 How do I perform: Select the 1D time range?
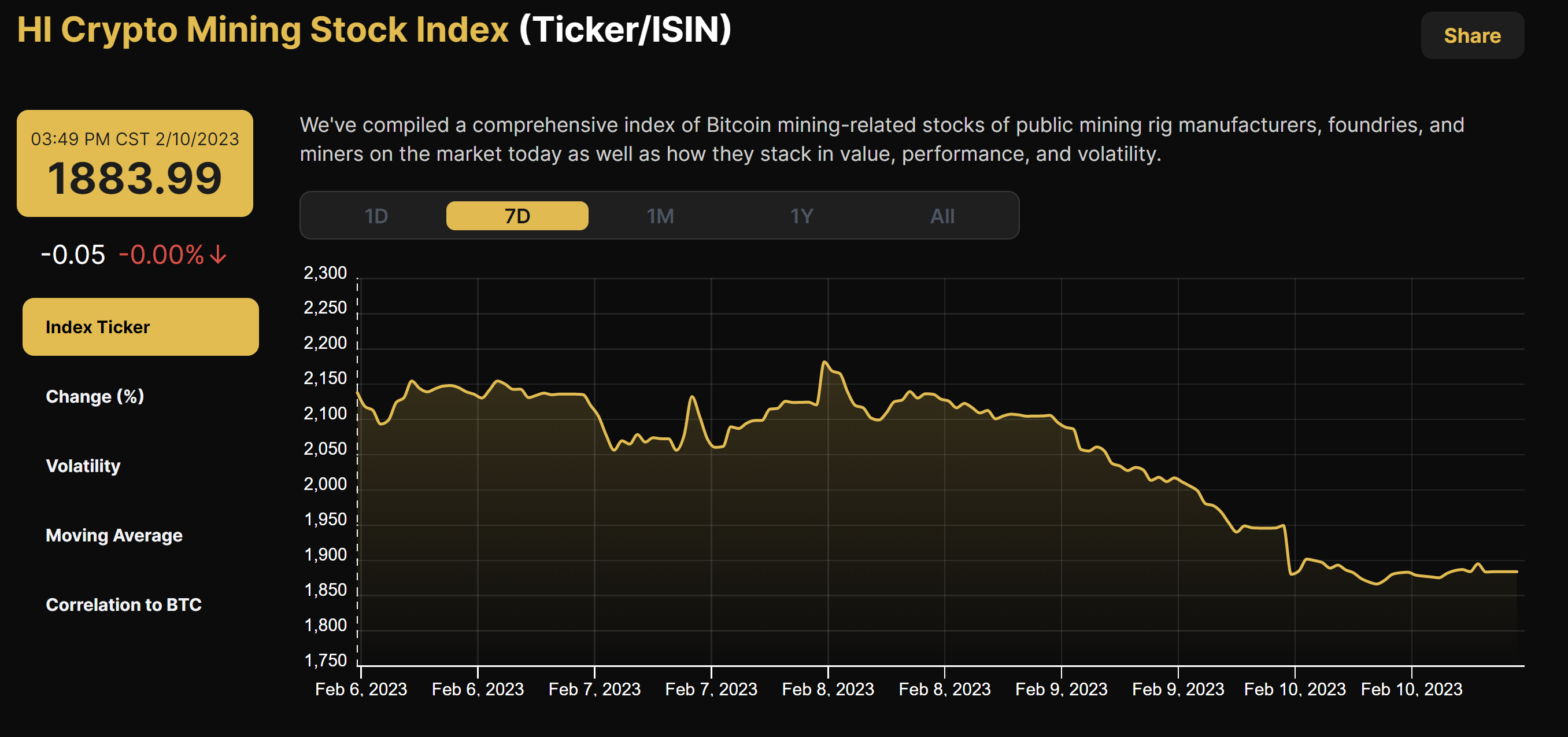coord(377,215)
